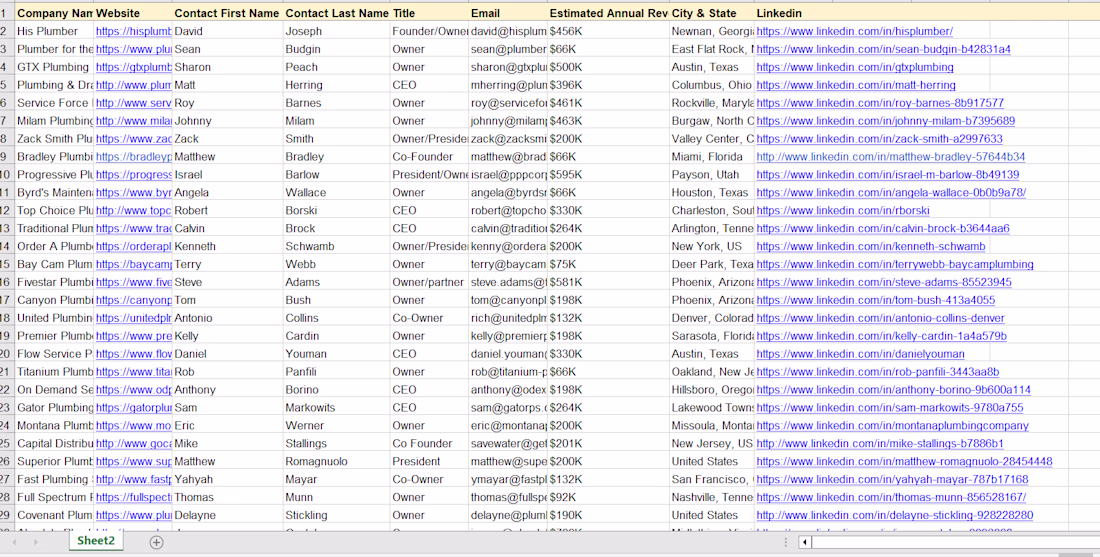Open Bradley Plumbing website link
This screenshot has width=1100, height=557.
coord(133,156)
